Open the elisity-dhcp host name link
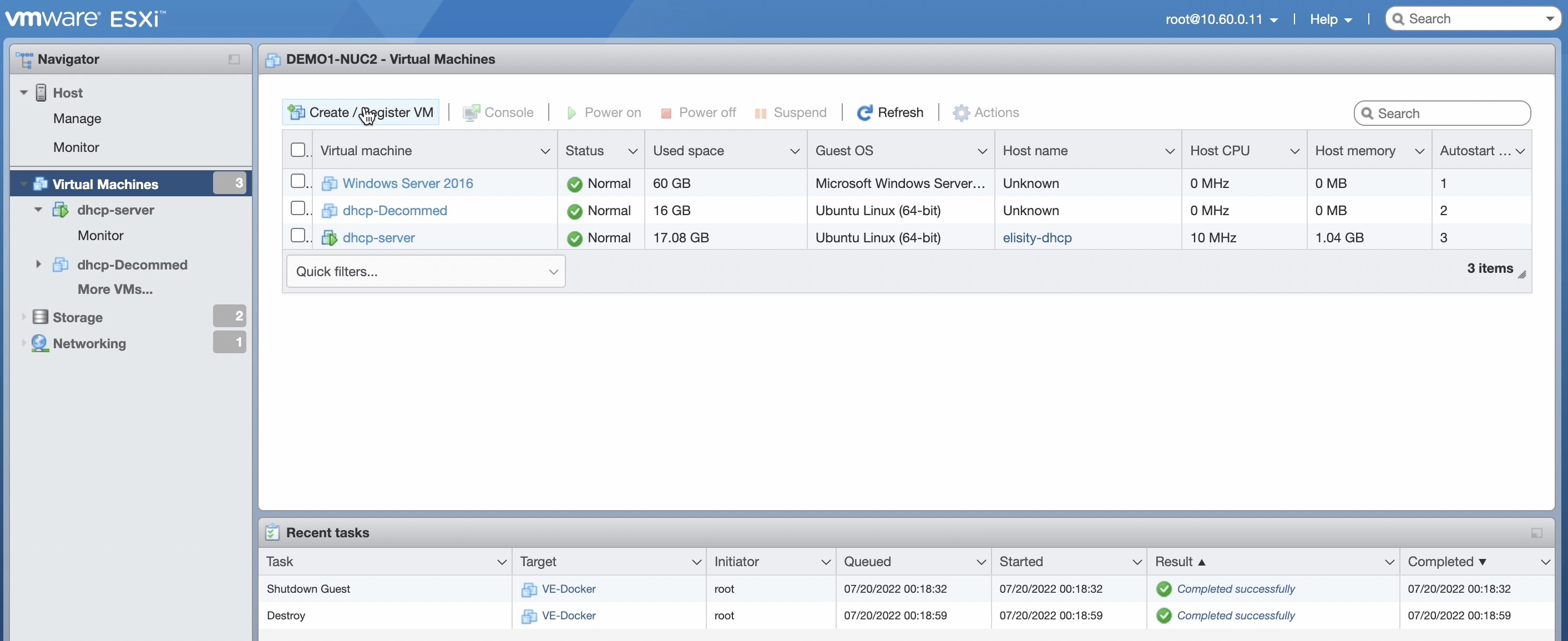 coord(1036,238)
